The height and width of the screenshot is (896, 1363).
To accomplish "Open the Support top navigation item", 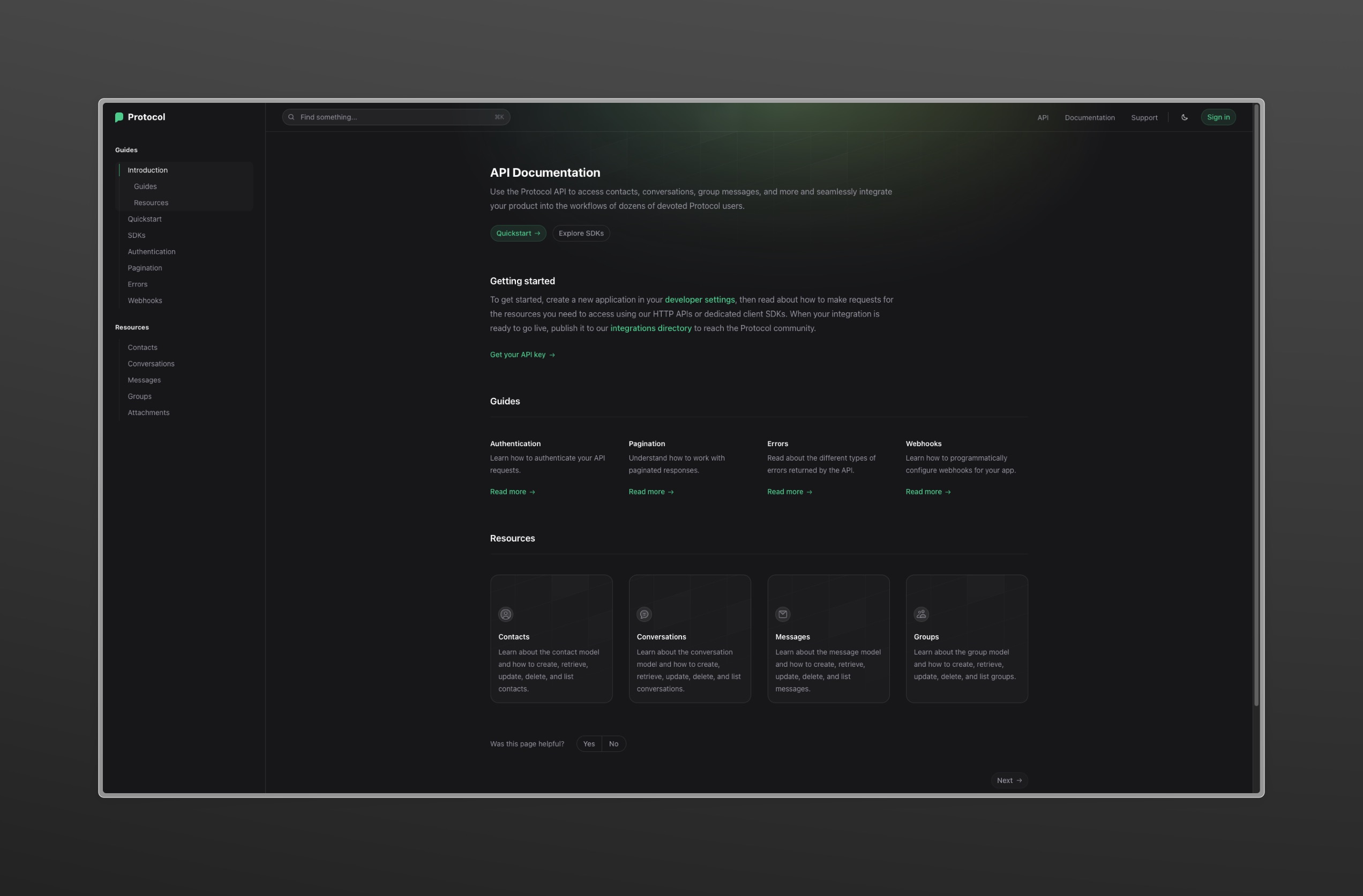I will click(x=1144, y=117).
